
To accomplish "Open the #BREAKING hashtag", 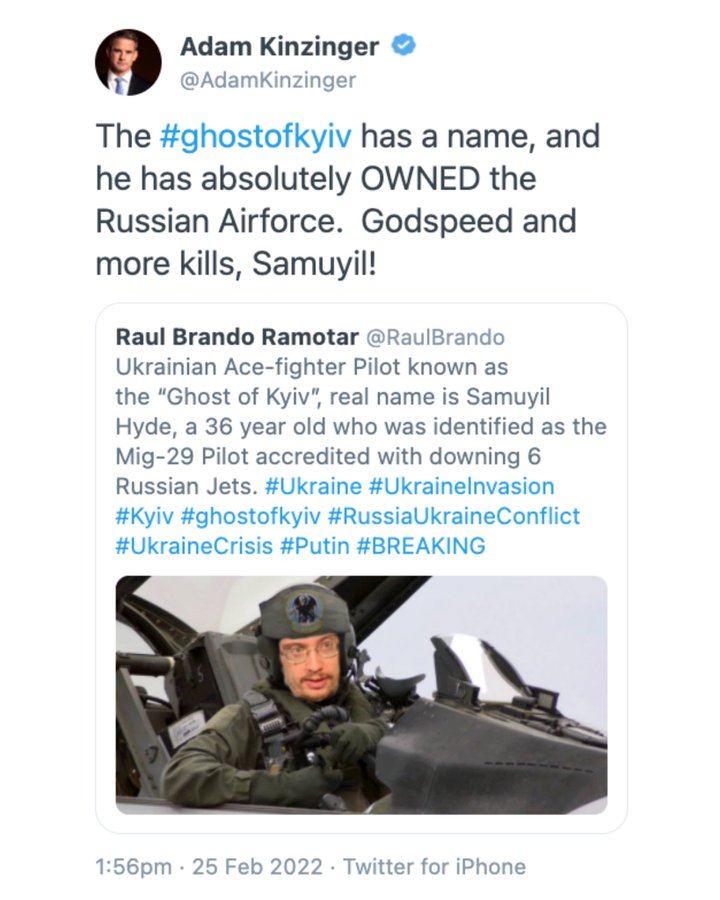I will pos(421,546).
